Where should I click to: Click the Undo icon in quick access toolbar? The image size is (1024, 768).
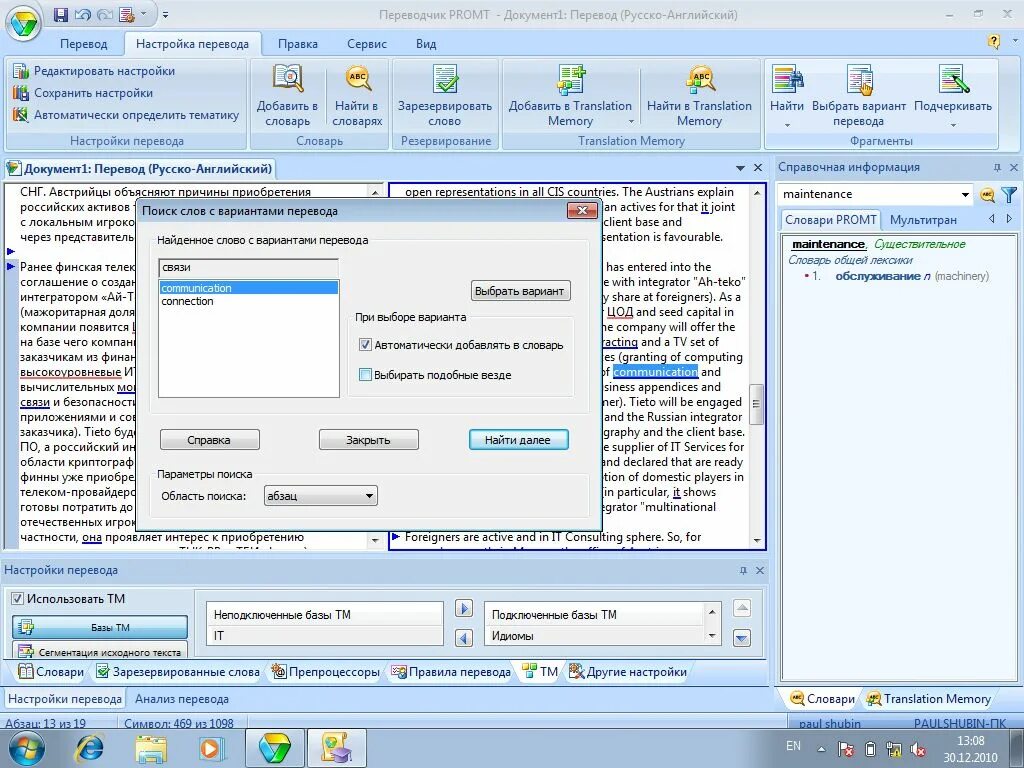[x=82, y=14]
